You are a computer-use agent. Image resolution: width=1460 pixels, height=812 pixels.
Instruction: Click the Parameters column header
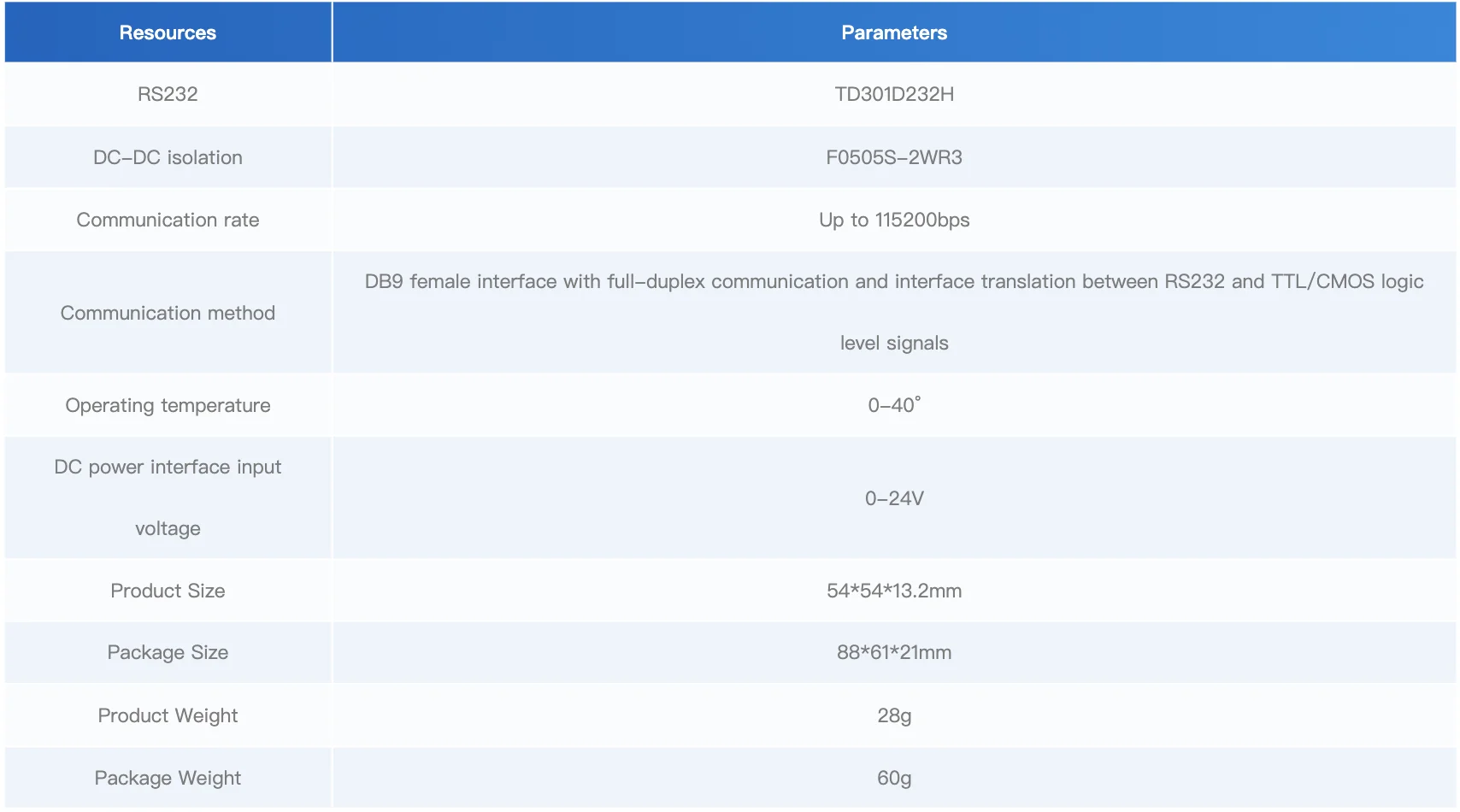coord(894,32)
